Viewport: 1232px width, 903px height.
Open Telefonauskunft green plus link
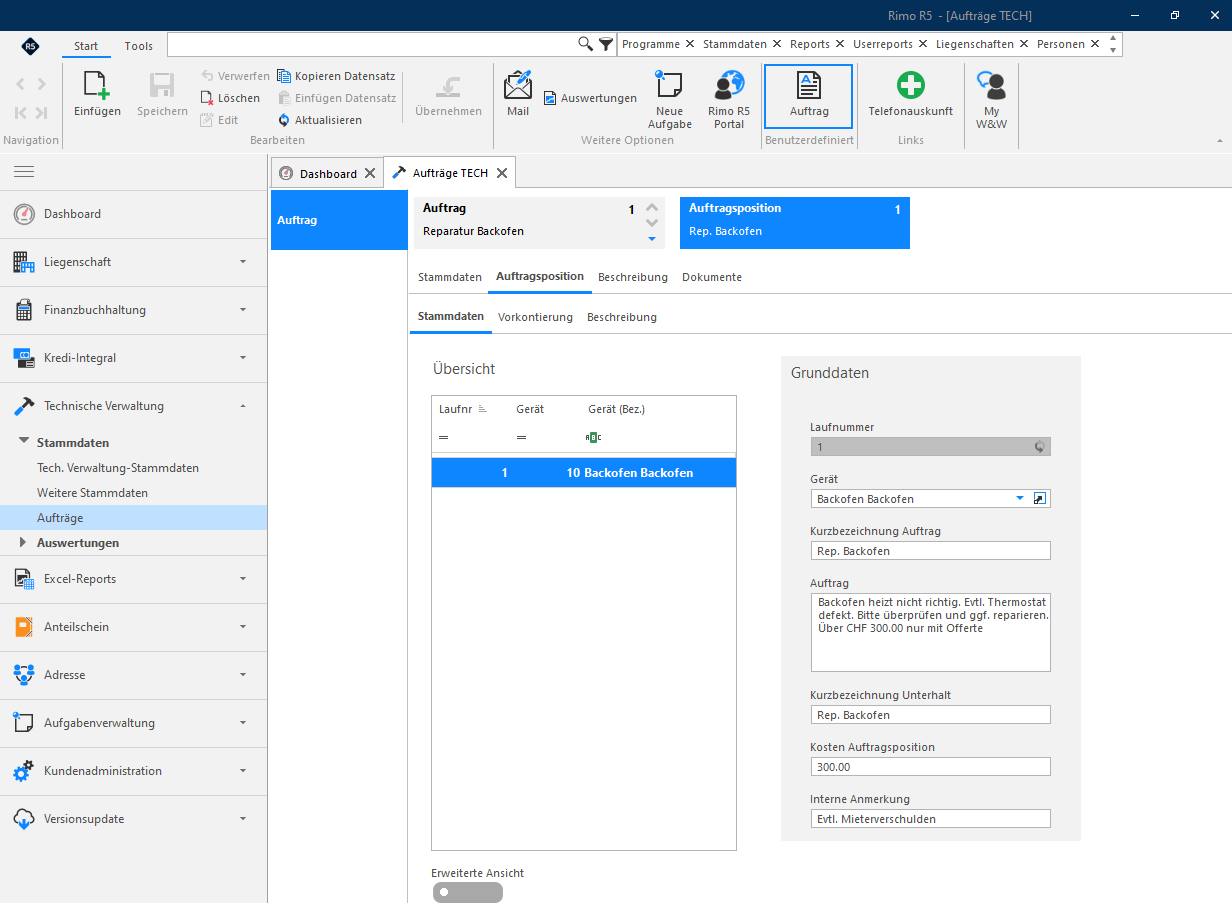pyautogui.click(x=910, y=85)
